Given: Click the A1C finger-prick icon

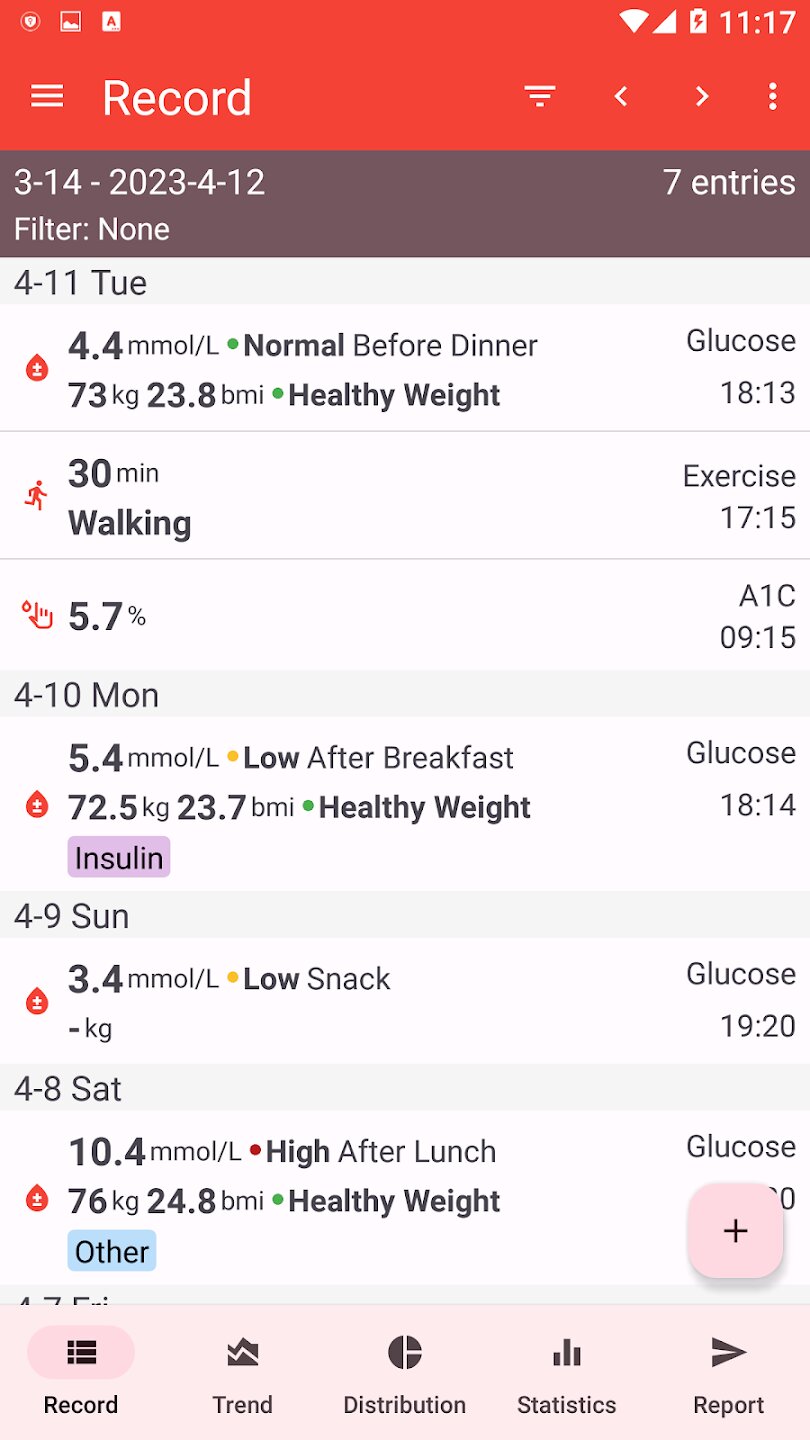Looking at the screenshot, I should click(37, 615).
